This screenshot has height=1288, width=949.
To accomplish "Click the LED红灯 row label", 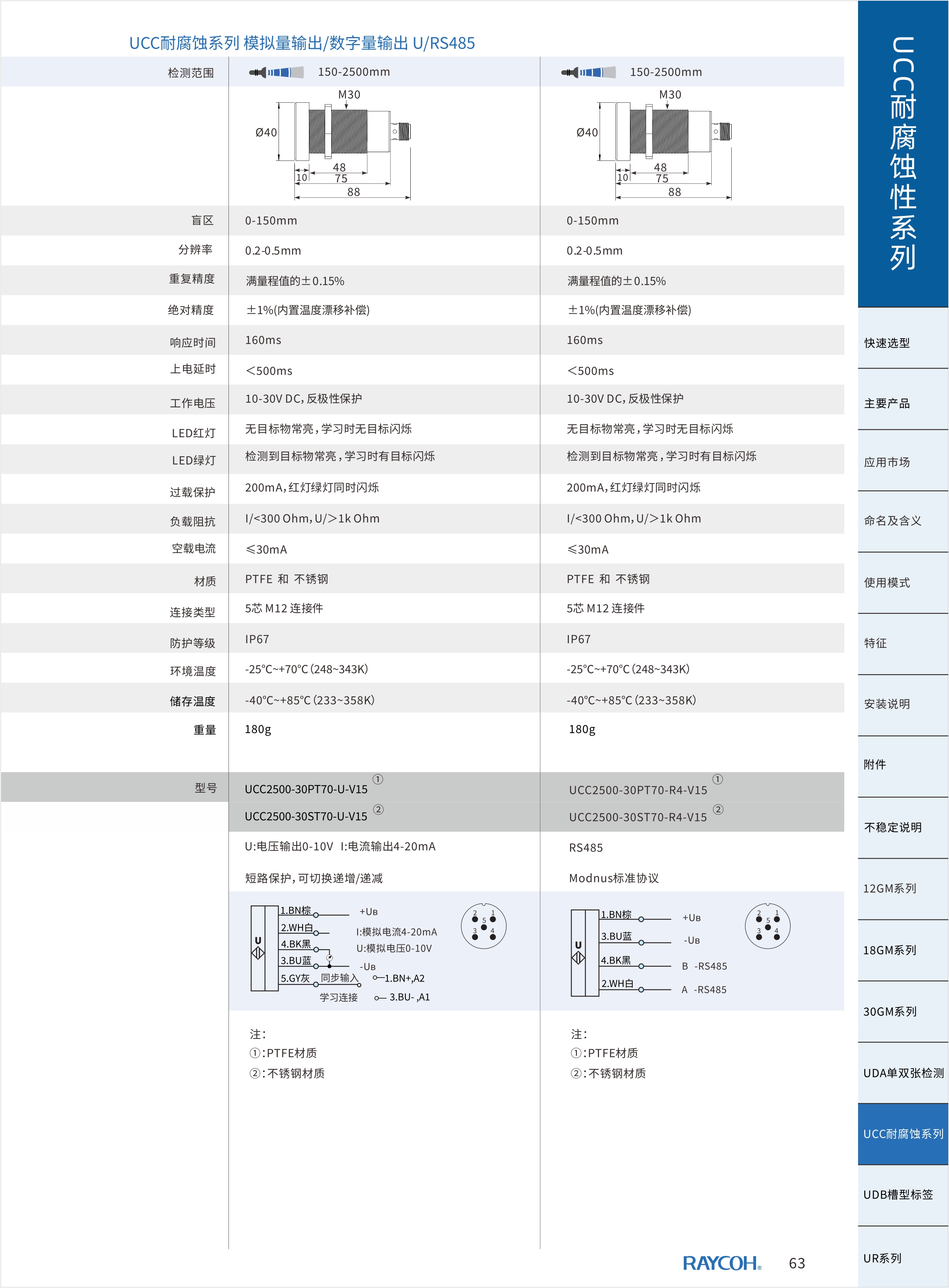I will 194,433.
